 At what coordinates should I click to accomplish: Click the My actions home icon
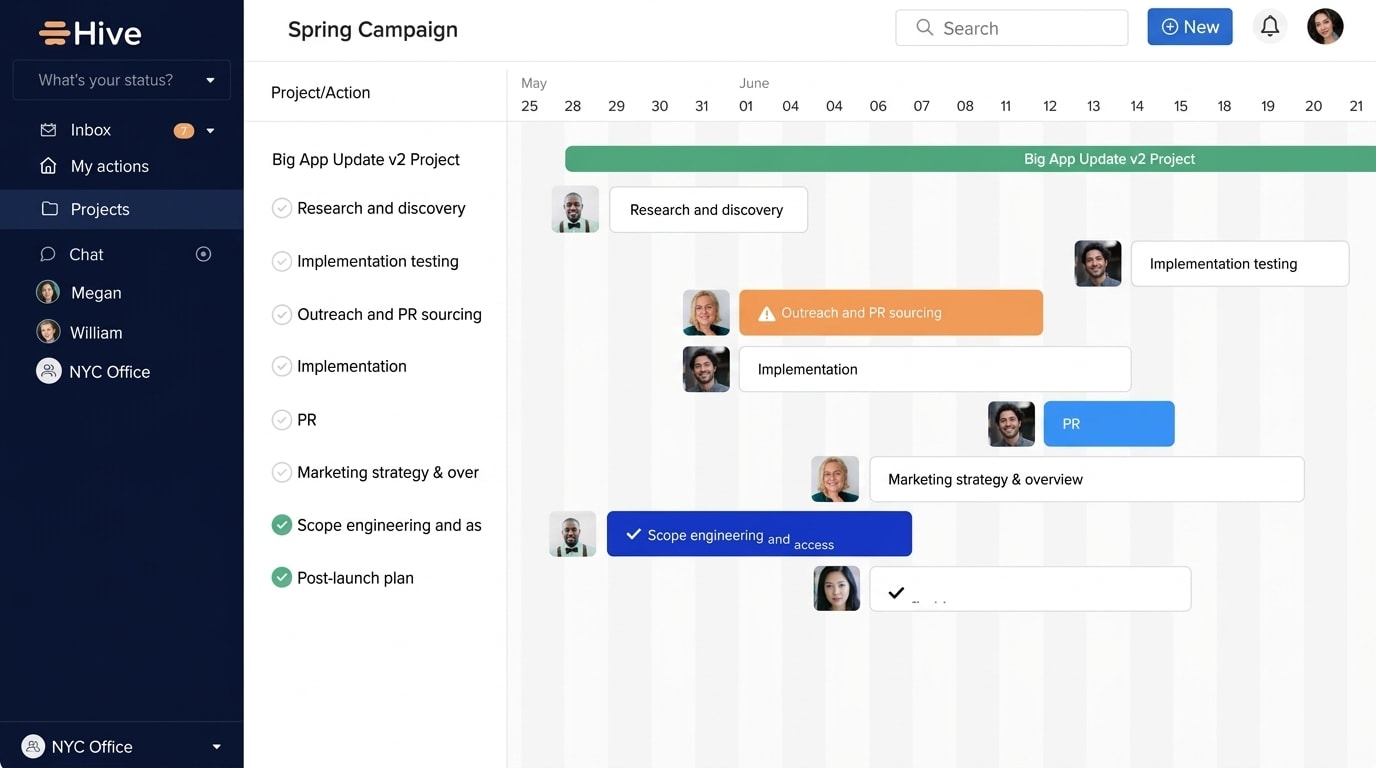tap(48, 166)
